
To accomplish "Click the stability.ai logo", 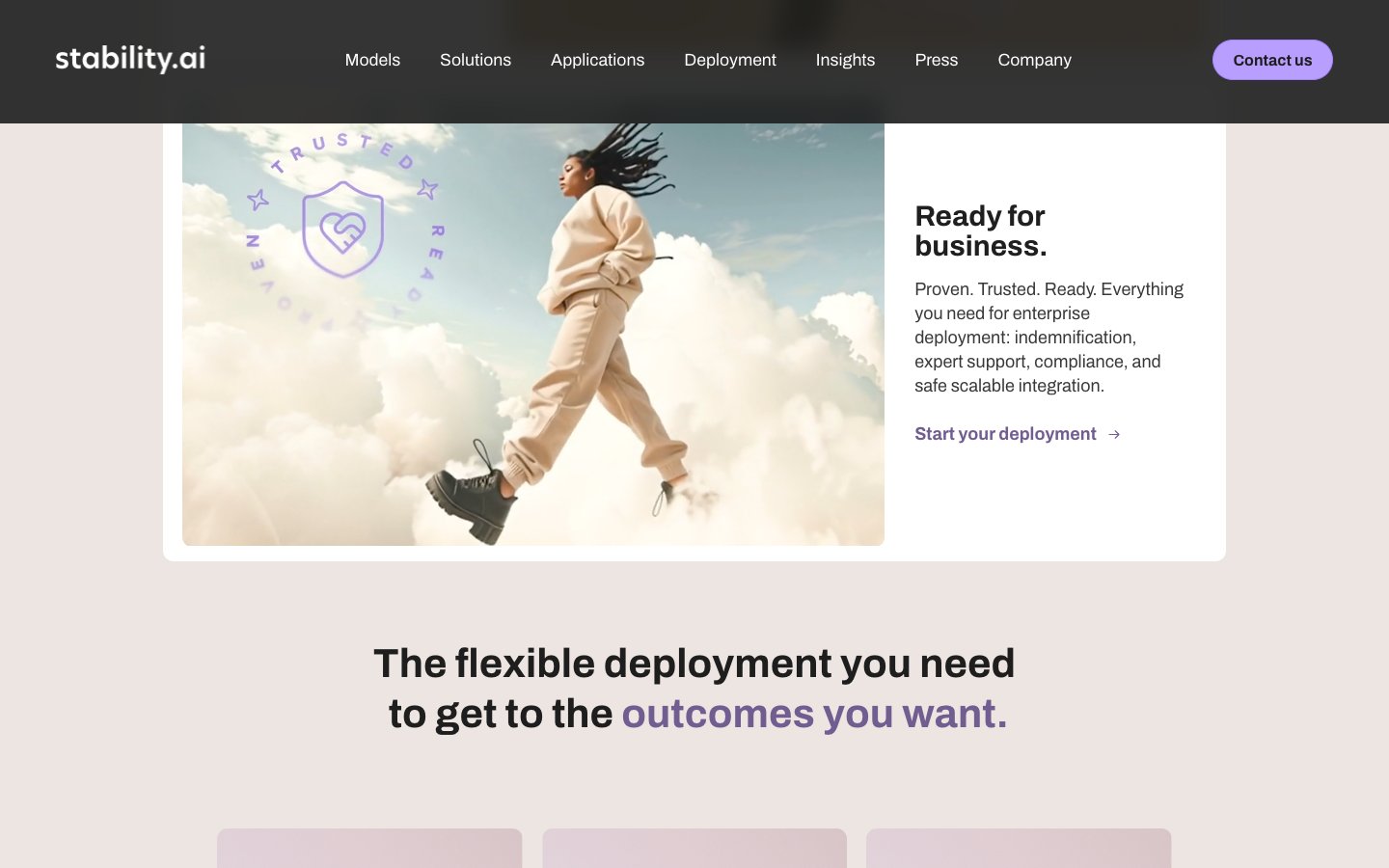I will [x=130, y=58].
